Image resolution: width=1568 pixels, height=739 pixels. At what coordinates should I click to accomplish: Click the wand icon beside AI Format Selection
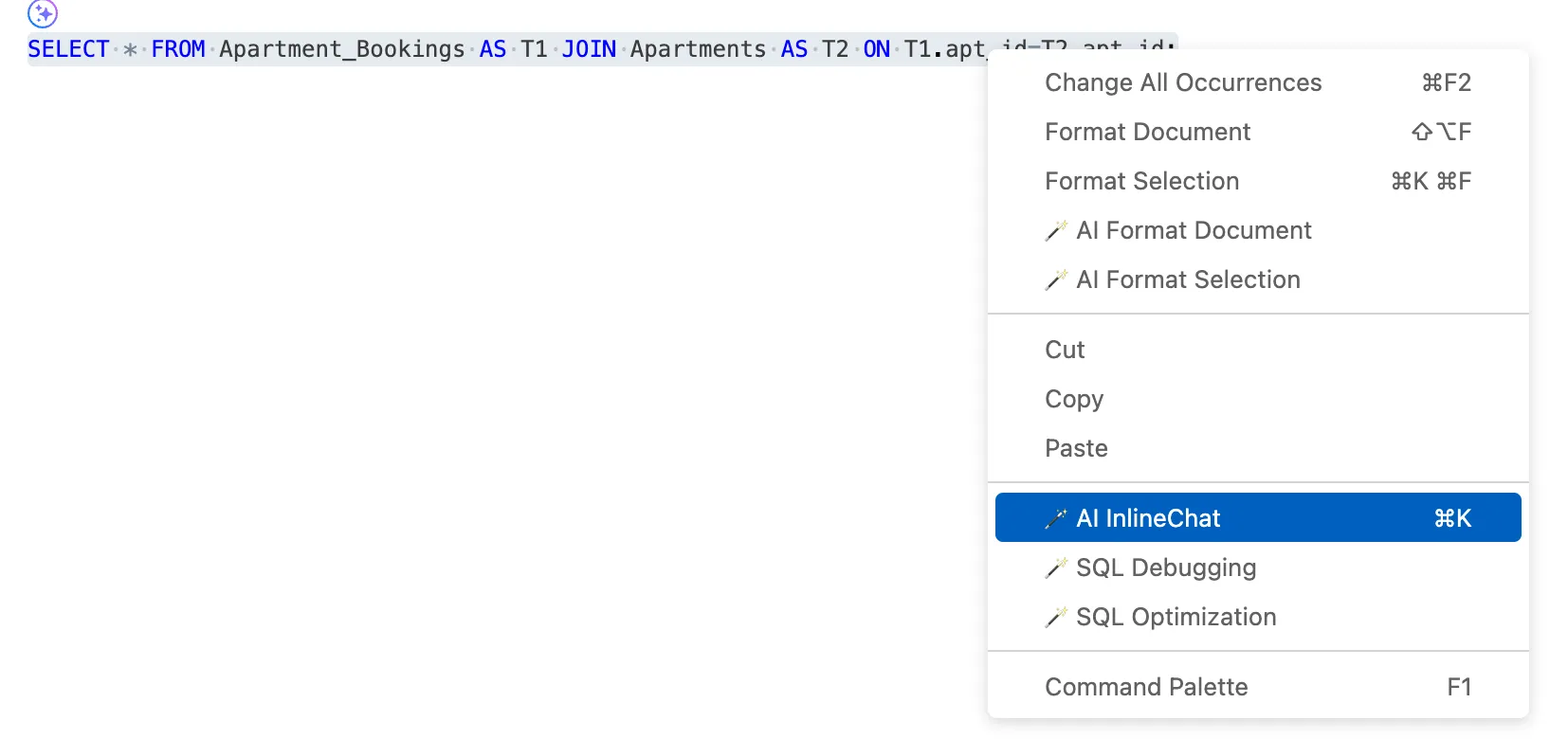[x=1056, y=279]
